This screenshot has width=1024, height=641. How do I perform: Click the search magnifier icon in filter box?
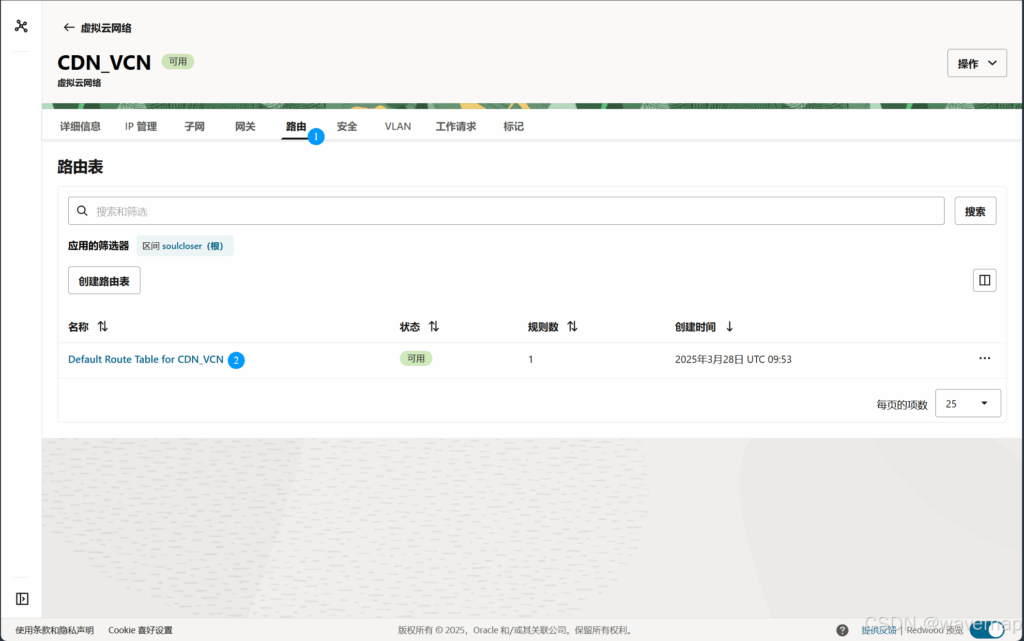tap(82, 211)
